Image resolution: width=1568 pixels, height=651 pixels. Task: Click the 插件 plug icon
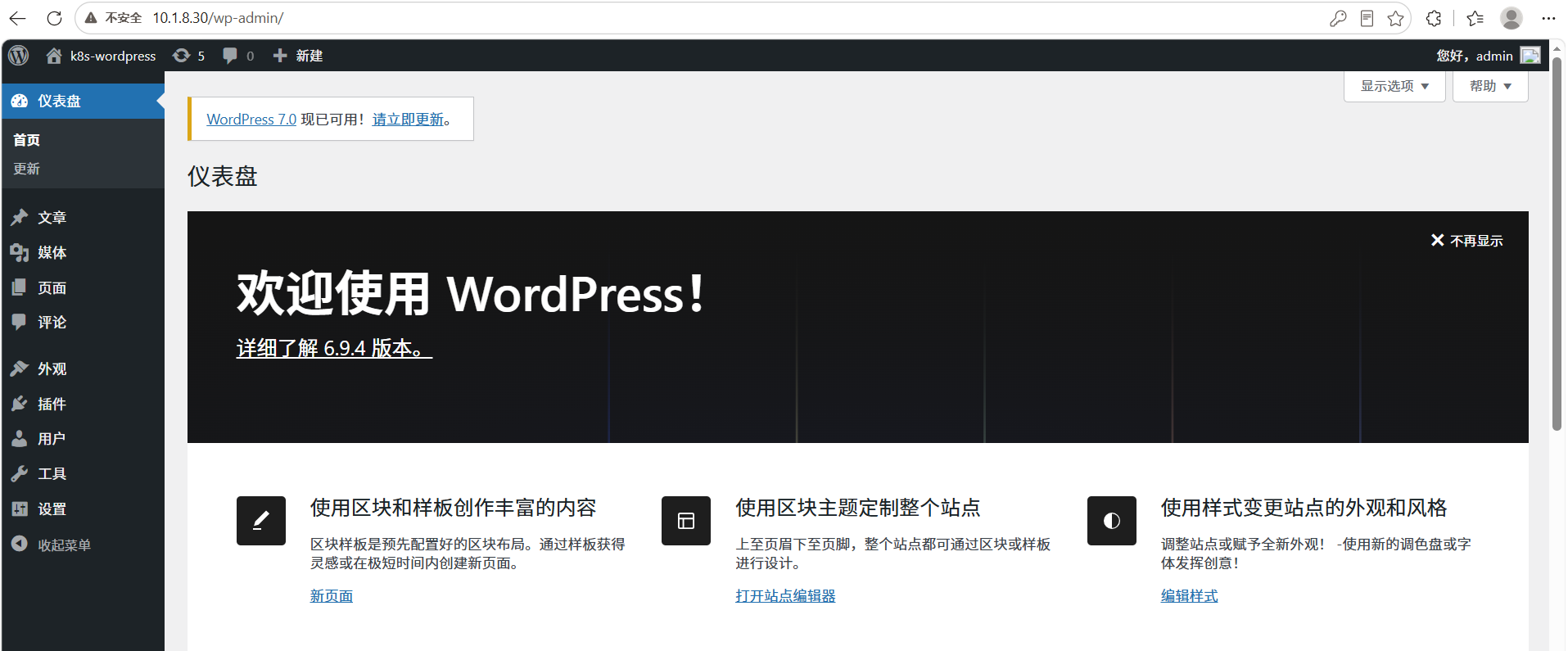[x=20, y=404]
